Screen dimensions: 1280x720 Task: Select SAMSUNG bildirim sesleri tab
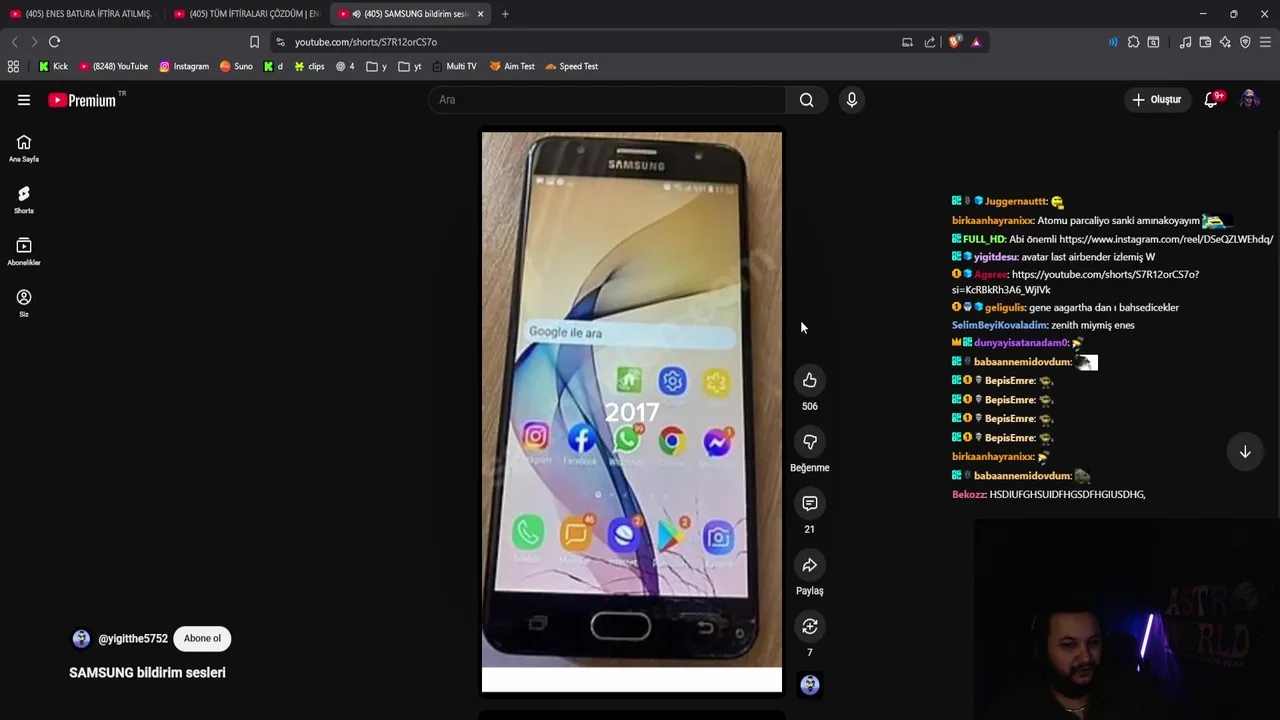click(x=410, y=14)
